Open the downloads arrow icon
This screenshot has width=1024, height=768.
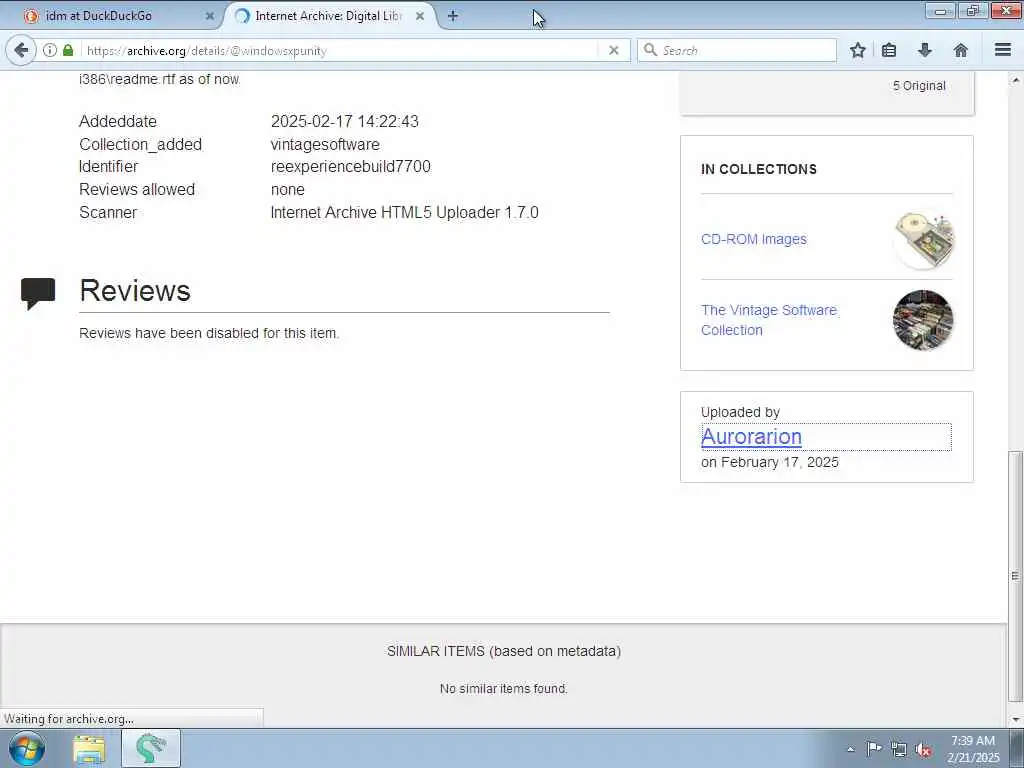925,50
